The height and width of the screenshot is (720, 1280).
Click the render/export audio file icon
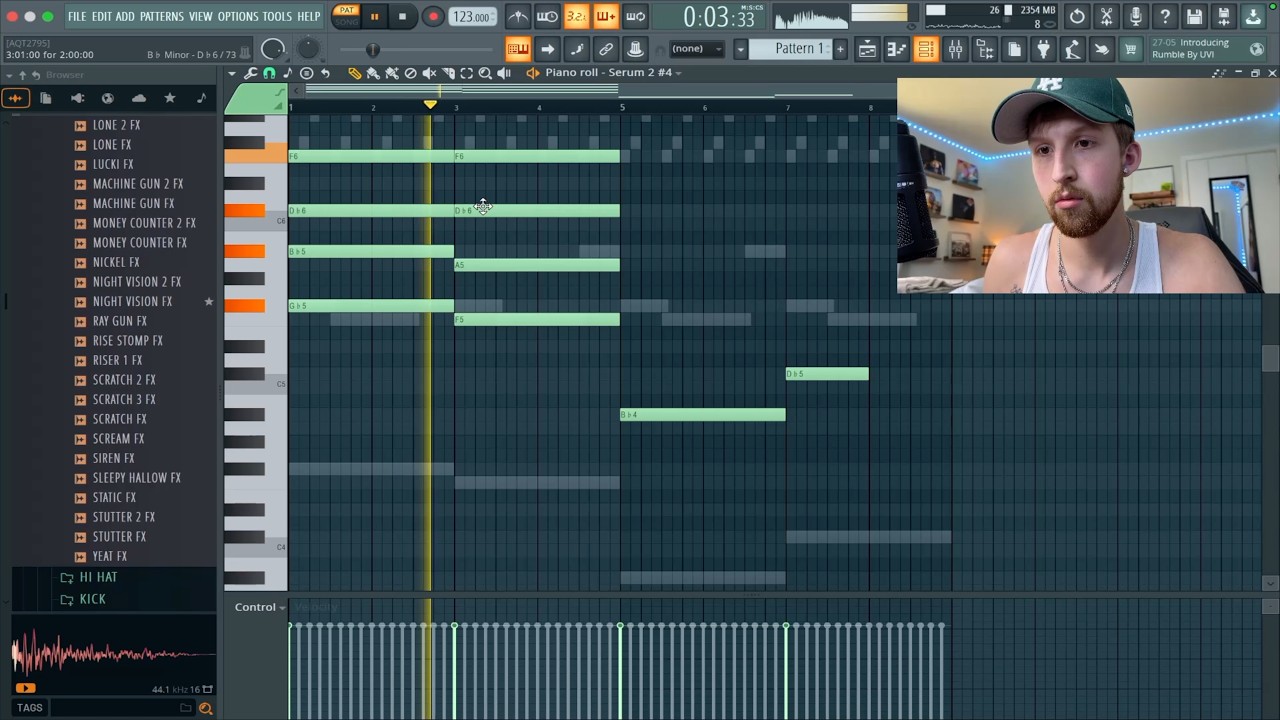1224,16
